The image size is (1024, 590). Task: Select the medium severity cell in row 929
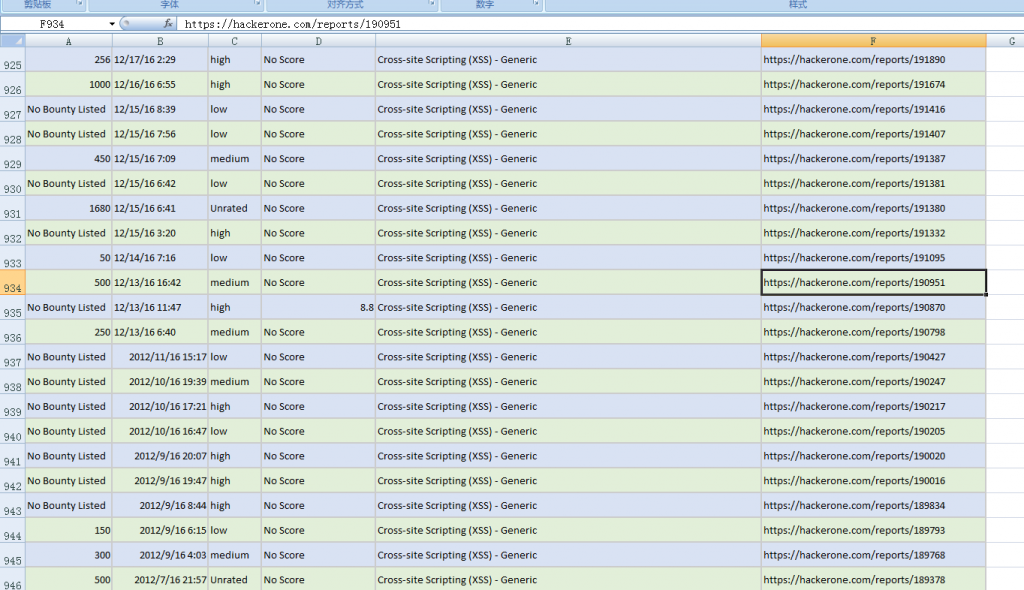tap(234, 159)
